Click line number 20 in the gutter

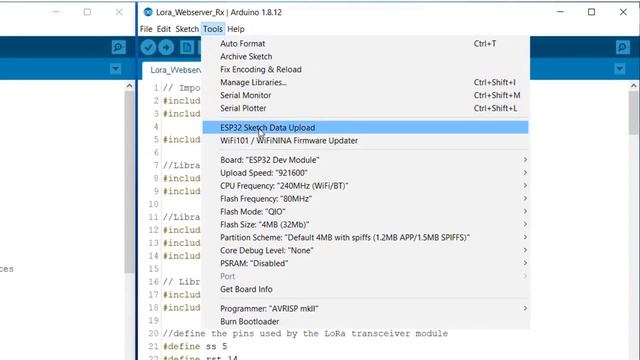153,333
